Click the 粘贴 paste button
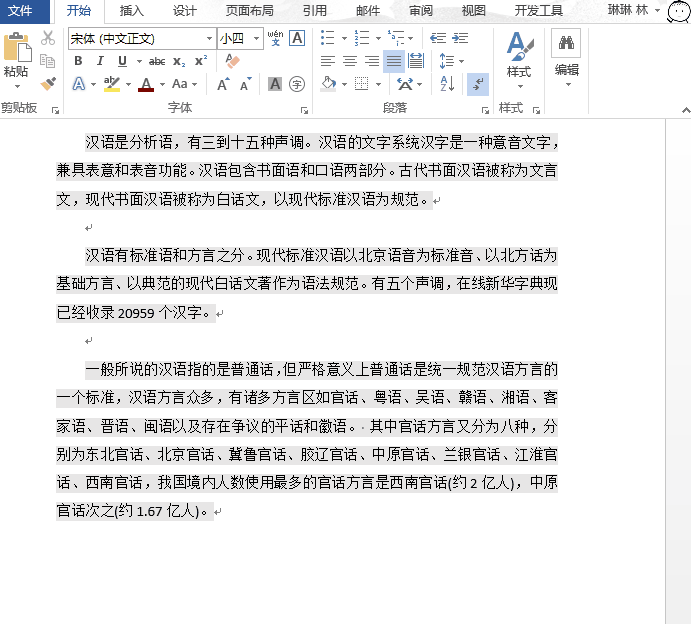Viewport: 691px width, 624px height. coord(17,59)
